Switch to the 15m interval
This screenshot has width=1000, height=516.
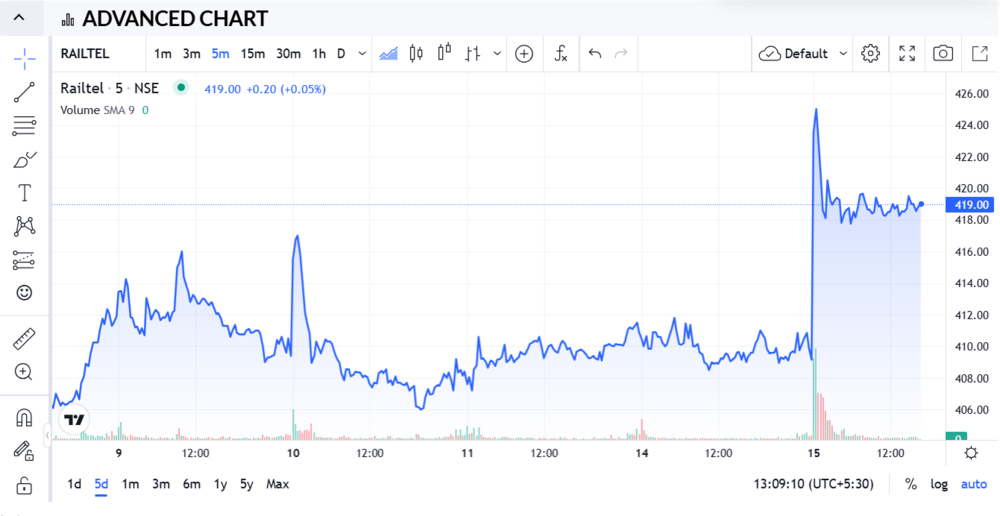[x=253, y=54]
